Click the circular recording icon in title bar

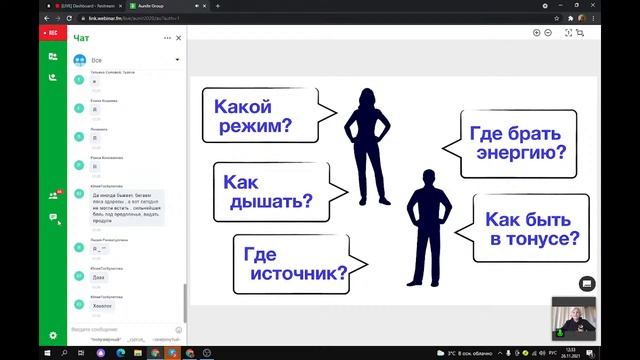click(x=544, y=6)
